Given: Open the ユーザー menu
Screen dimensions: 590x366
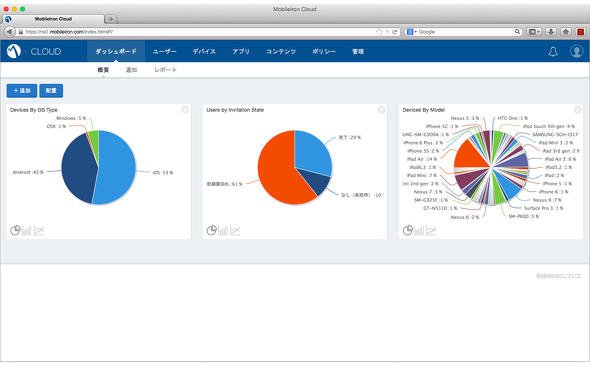Looking at the screenshot, I should [x=164, y=51].
